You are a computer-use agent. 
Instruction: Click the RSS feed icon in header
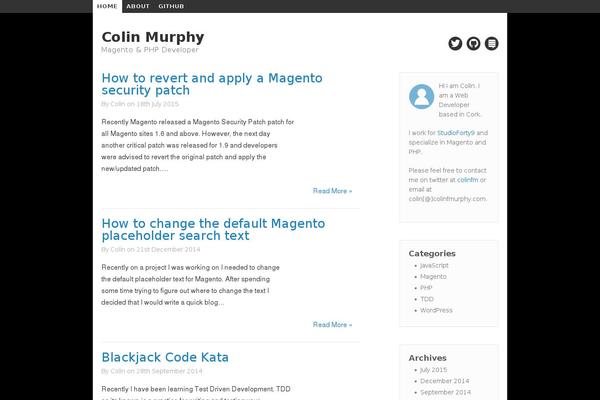pos(491,43)
